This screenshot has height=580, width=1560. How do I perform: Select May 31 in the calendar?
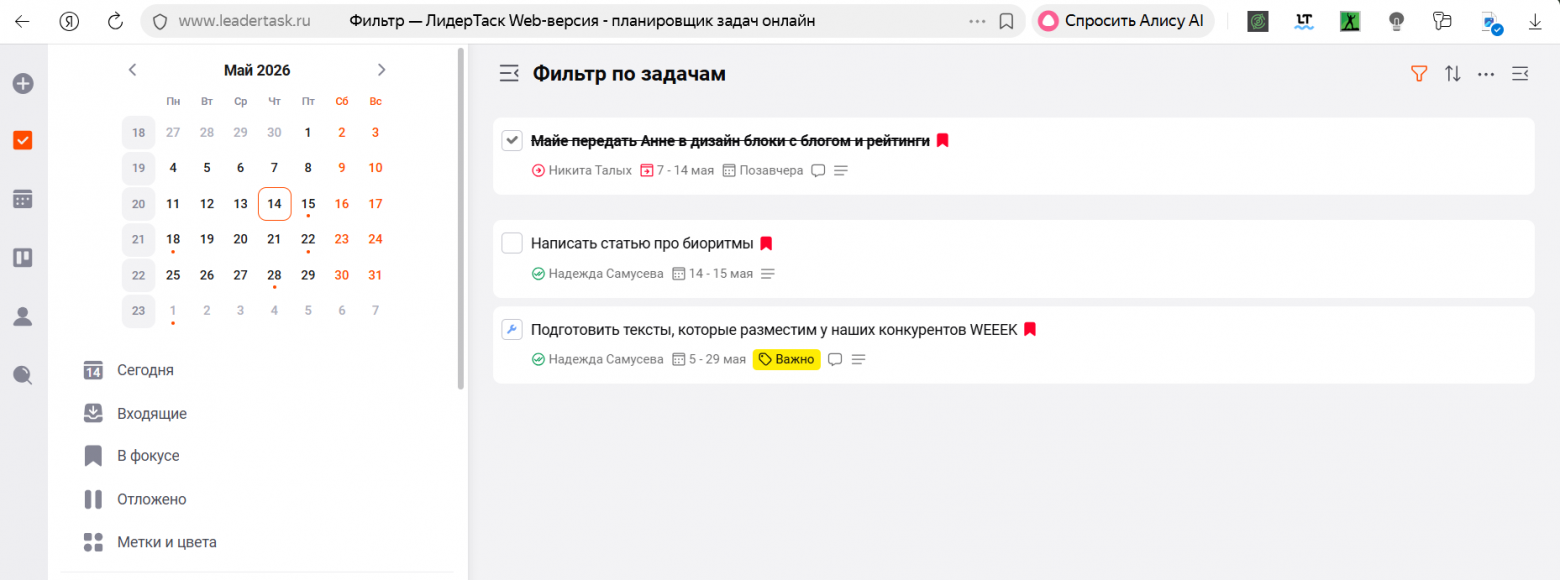(x=375, y=275)
